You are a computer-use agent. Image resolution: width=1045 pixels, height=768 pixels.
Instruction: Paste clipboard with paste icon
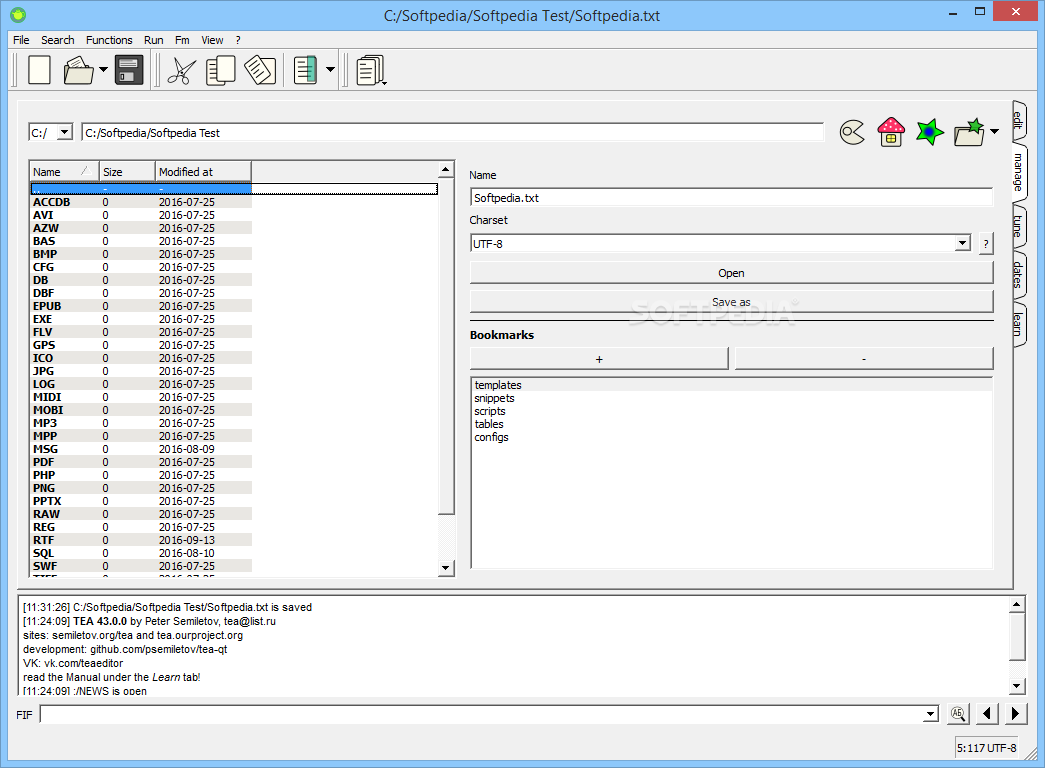(260, 70)
